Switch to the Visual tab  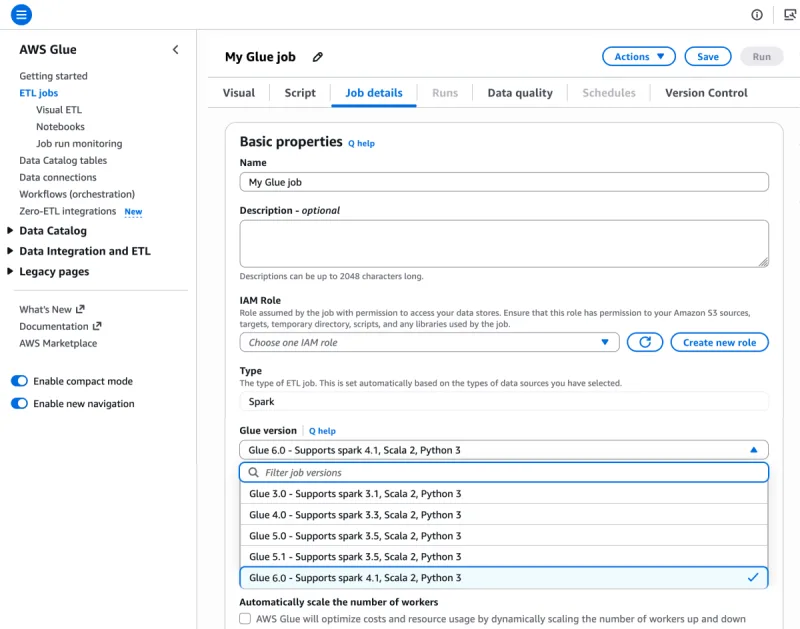tap(239, 93)
